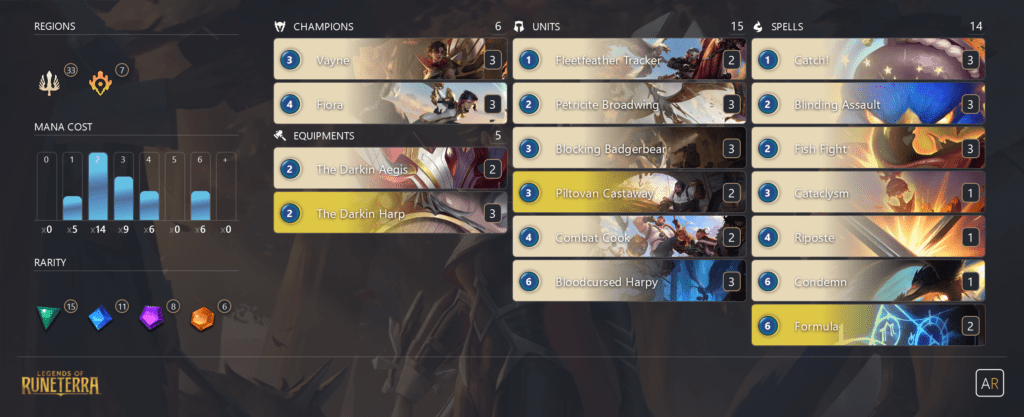Click the Equipments hammer icon
Screen dimensions: 1024x417
pyautogui.click(x=280, y=136)
